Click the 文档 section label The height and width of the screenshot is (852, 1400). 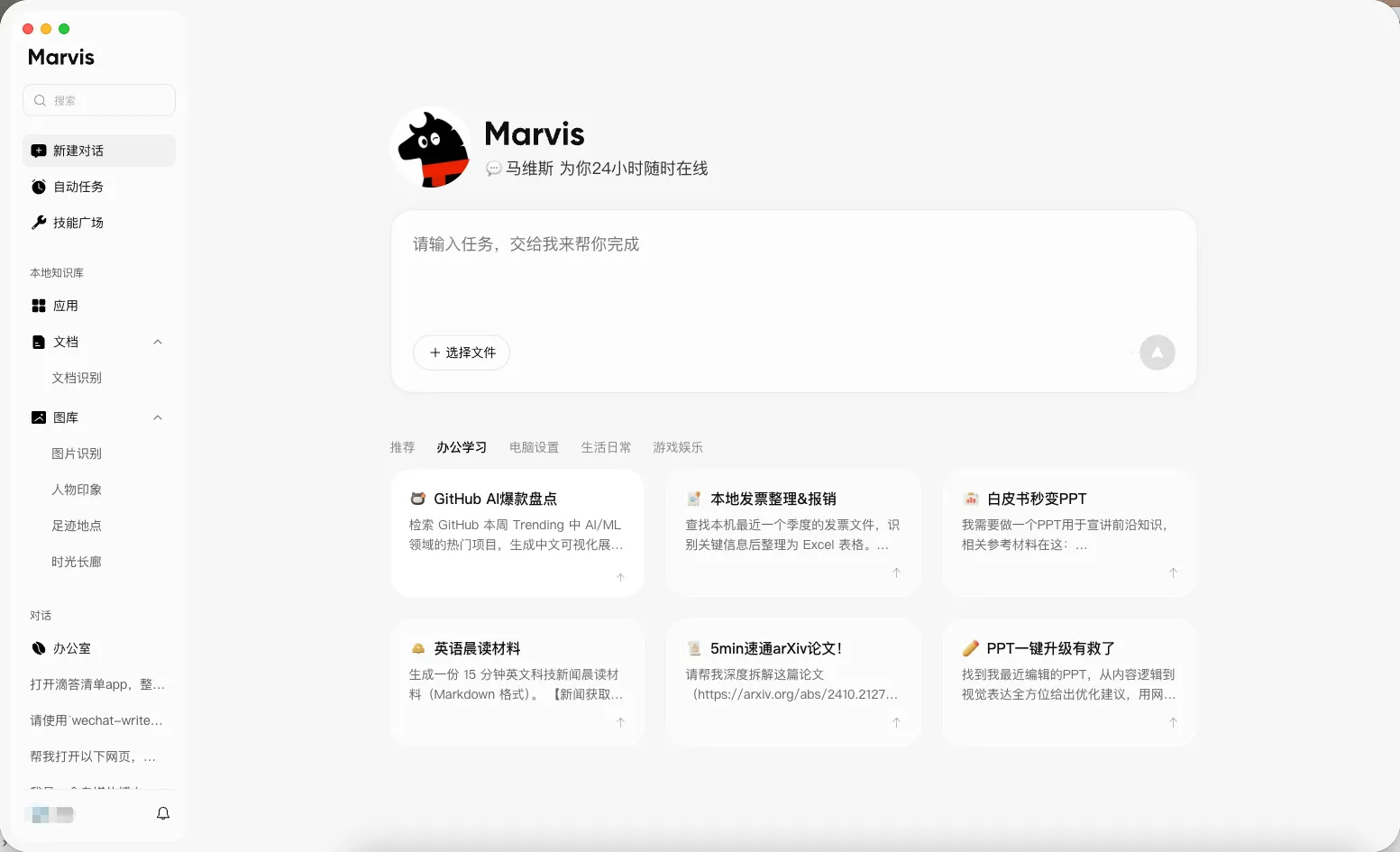point(66,342)
